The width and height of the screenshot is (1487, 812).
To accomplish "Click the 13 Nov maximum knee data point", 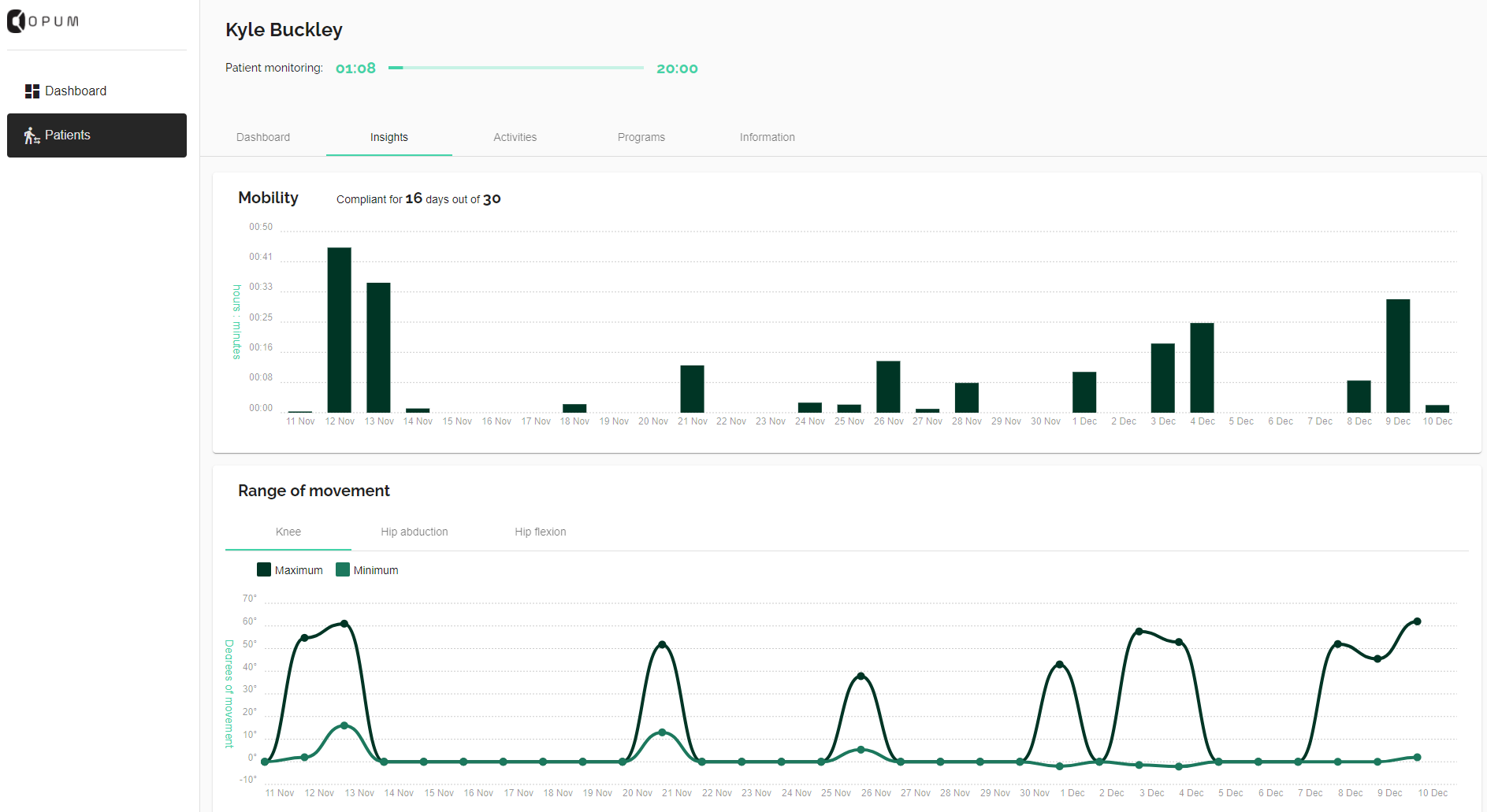I will (x=344, y=624).
